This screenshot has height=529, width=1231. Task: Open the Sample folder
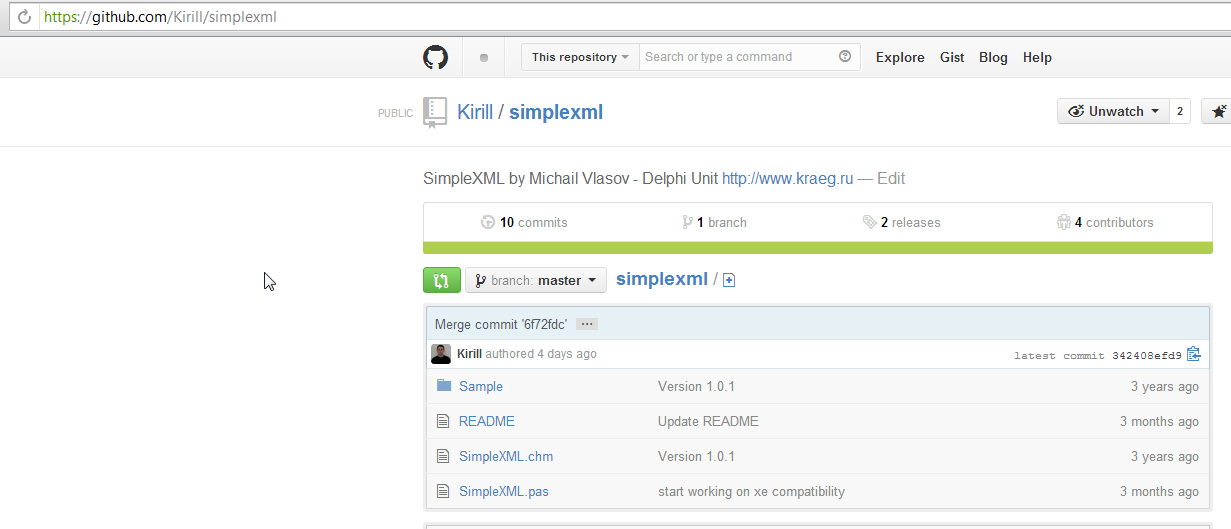pyautogui.click(x=481, y=386)
